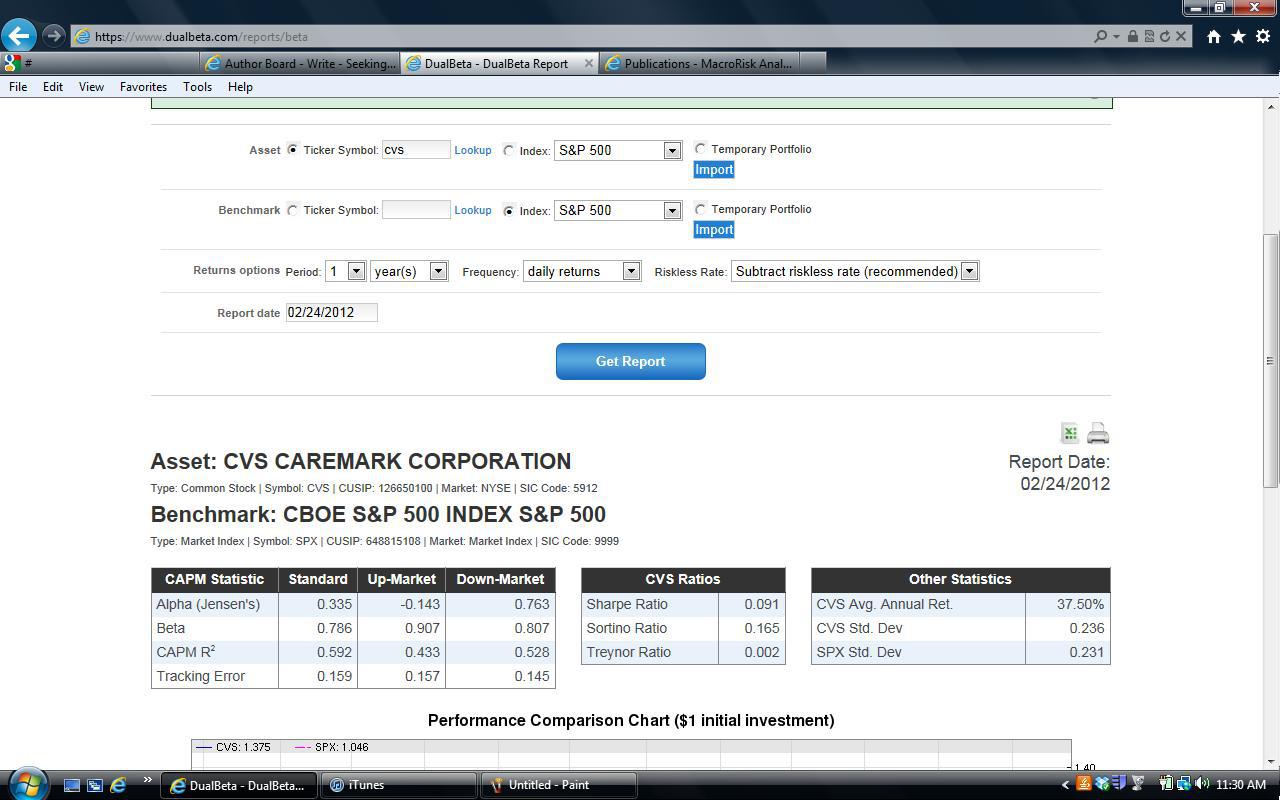
Task: Open the Period number dropdown
Action: click(345, 271)
